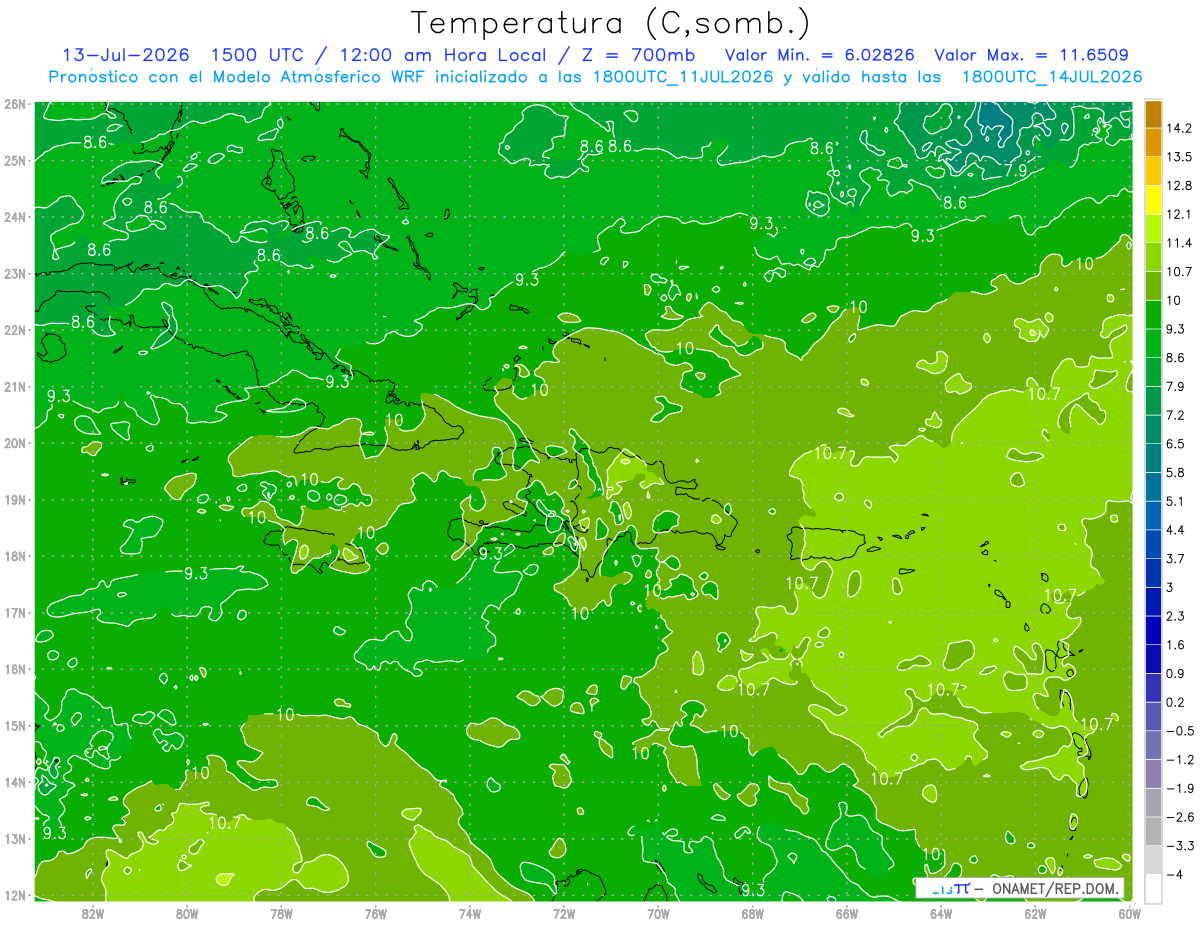Click the 12.1 value on the color scale
1200x927 pixels.
1180,214
